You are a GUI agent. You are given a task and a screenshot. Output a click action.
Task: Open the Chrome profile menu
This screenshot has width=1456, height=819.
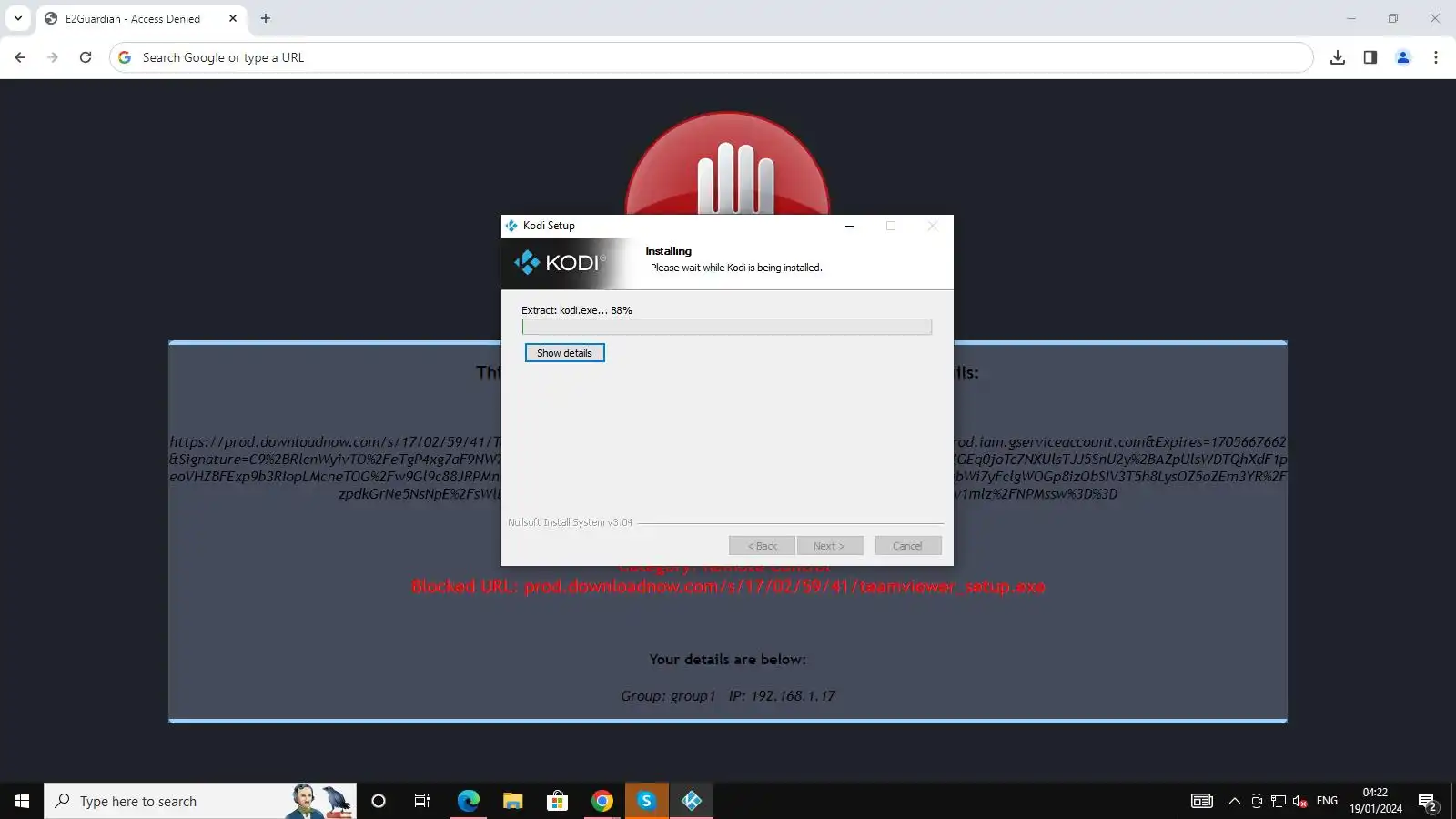(1403, 57)
